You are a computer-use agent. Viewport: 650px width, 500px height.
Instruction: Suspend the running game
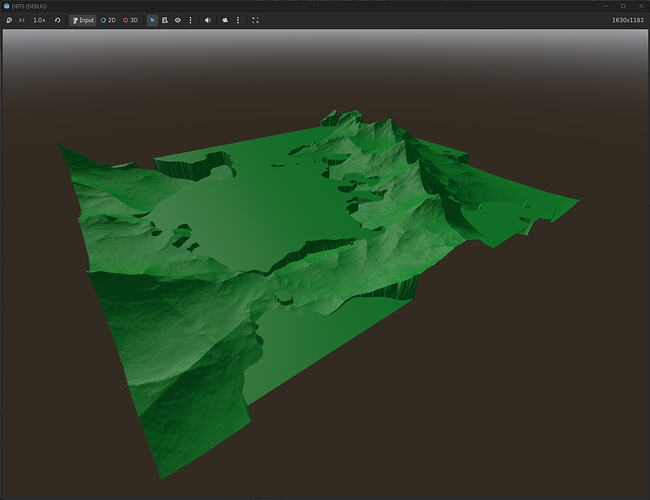[9, 20]
